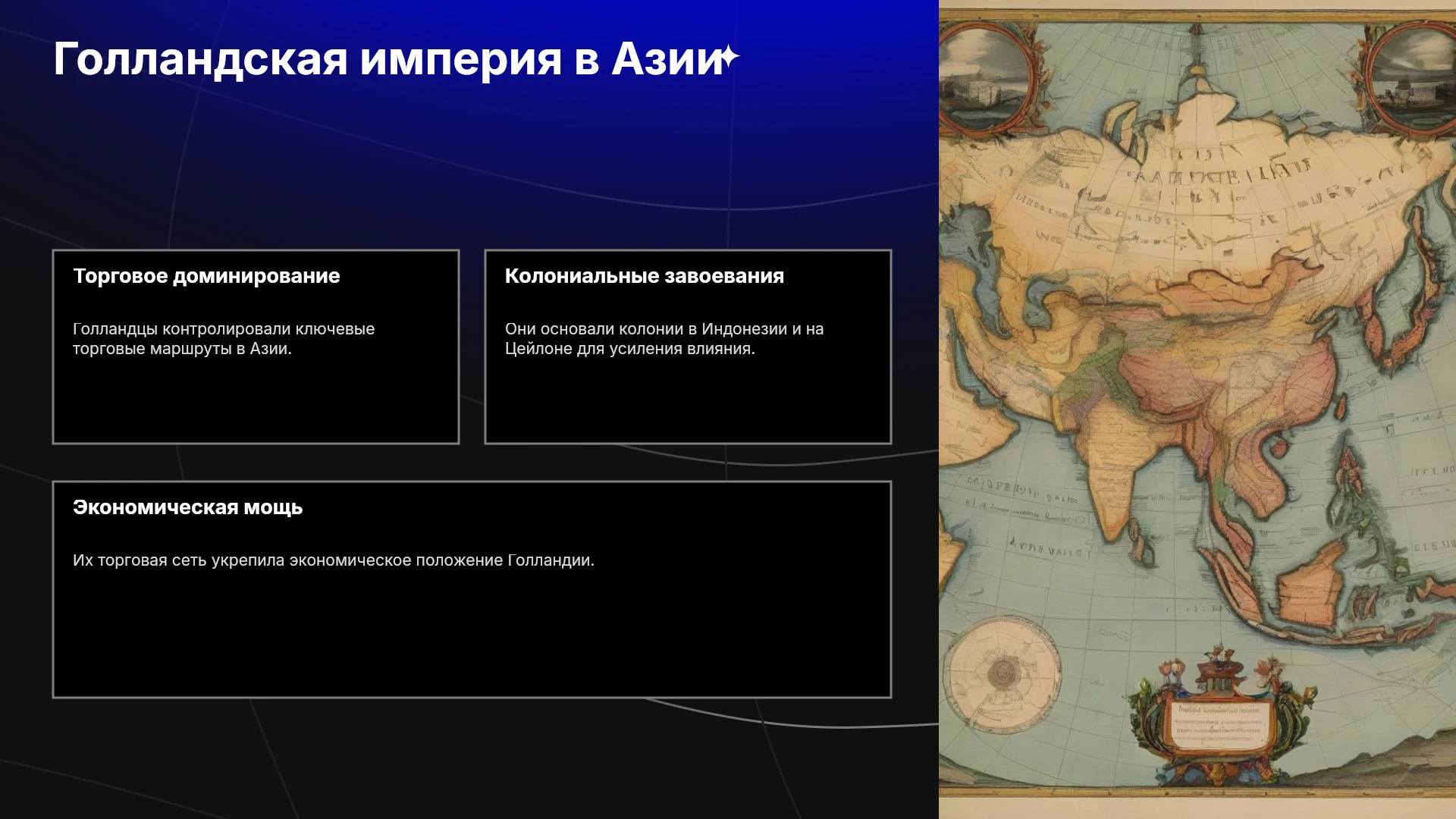Select the Торговое доминирование card box
The image size is (1456, 819).
coord(256,347)
